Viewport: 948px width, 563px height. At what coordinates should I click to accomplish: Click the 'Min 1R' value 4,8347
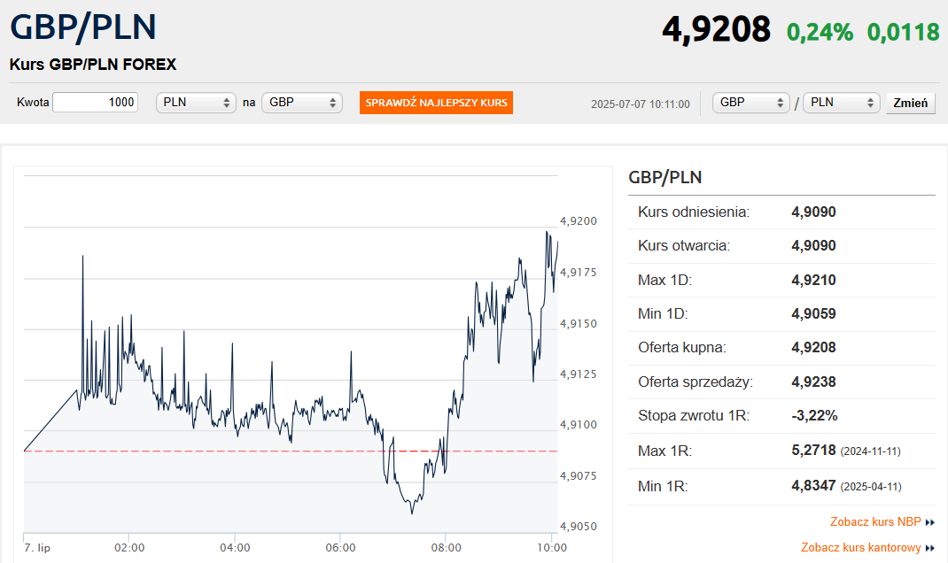pos(814,486)
